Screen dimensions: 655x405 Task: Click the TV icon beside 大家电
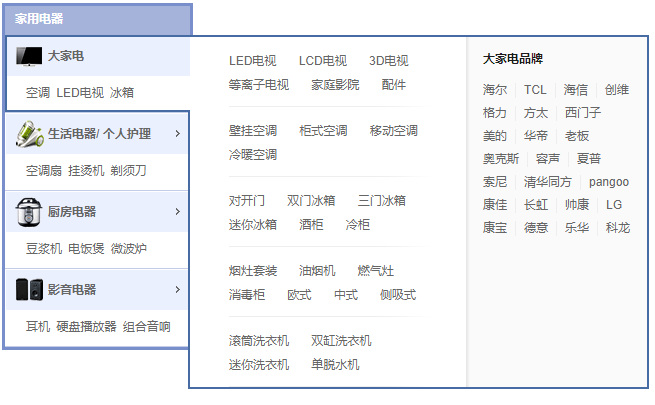(x=29, y=56)
